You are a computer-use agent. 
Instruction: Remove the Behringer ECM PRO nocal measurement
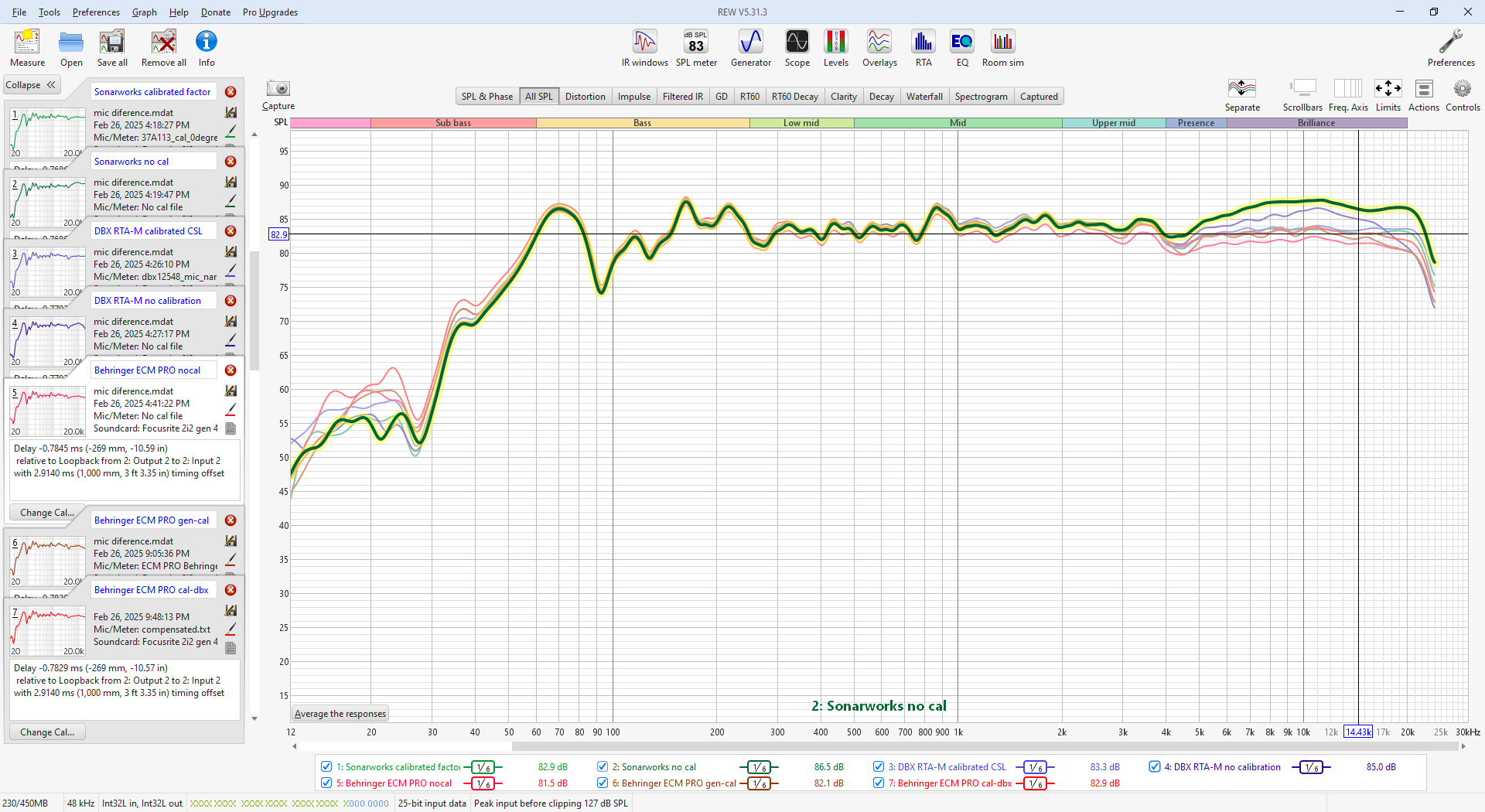(230, 370)
